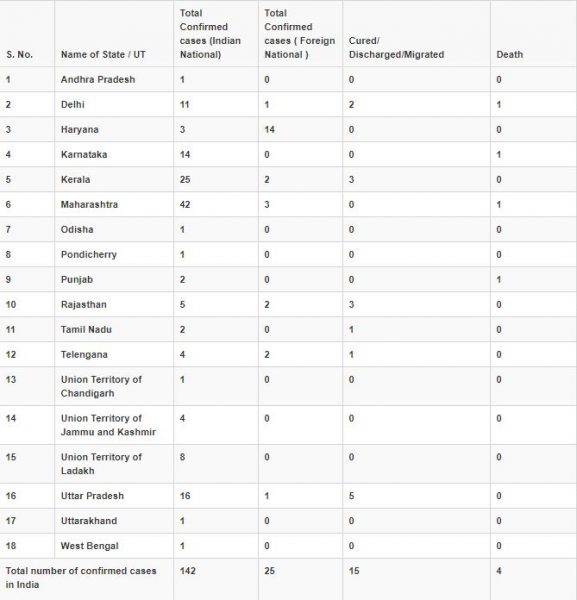Click the 'Death' column header
Screen dimensions: 577x600
click(x=509, y=55)
